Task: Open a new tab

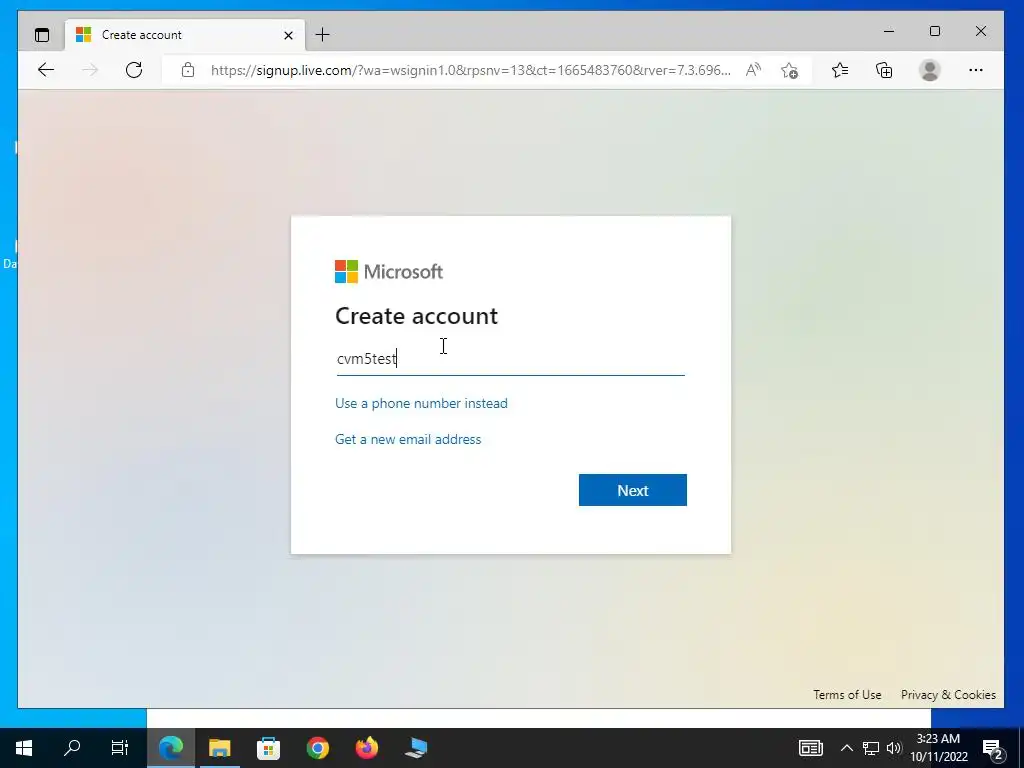Action: click(323, 35)
